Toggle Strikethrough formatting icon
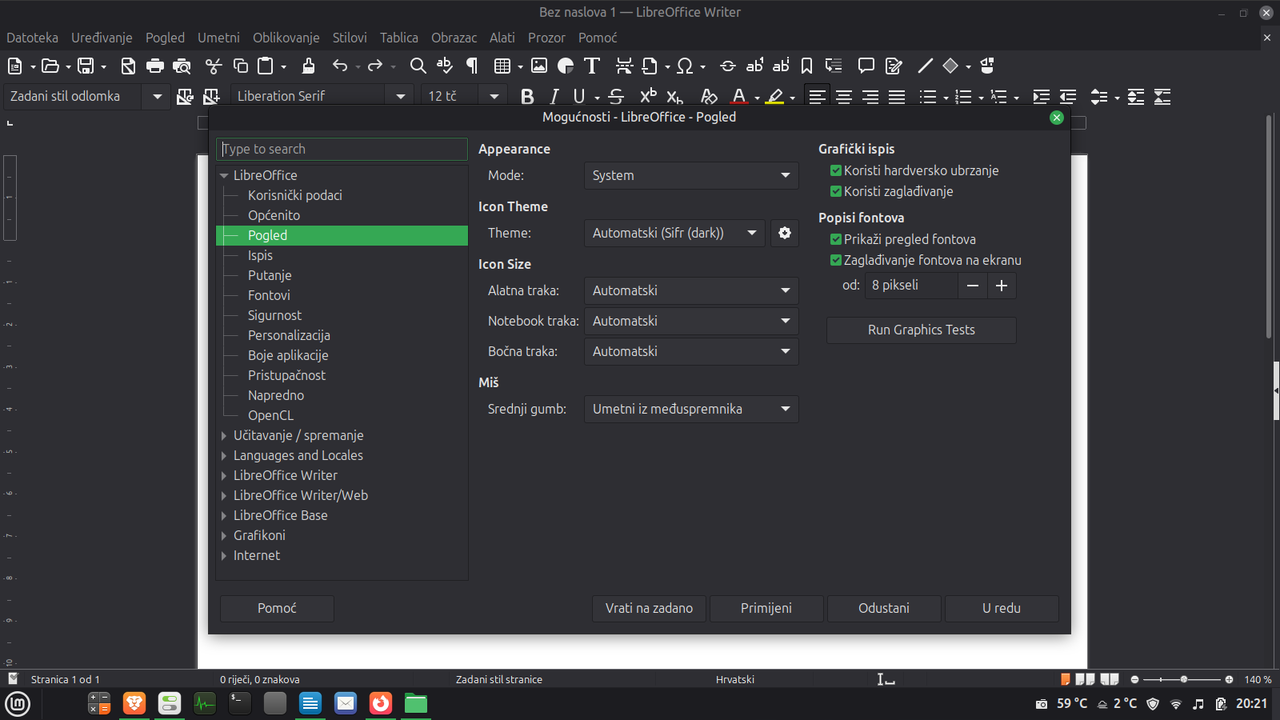 point(616,97)
